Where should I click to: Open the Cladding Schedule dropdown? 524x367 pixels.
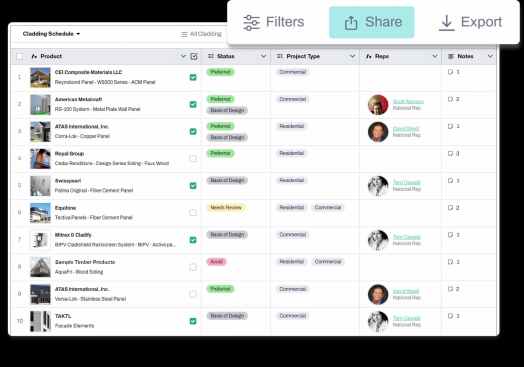[51, 34]
